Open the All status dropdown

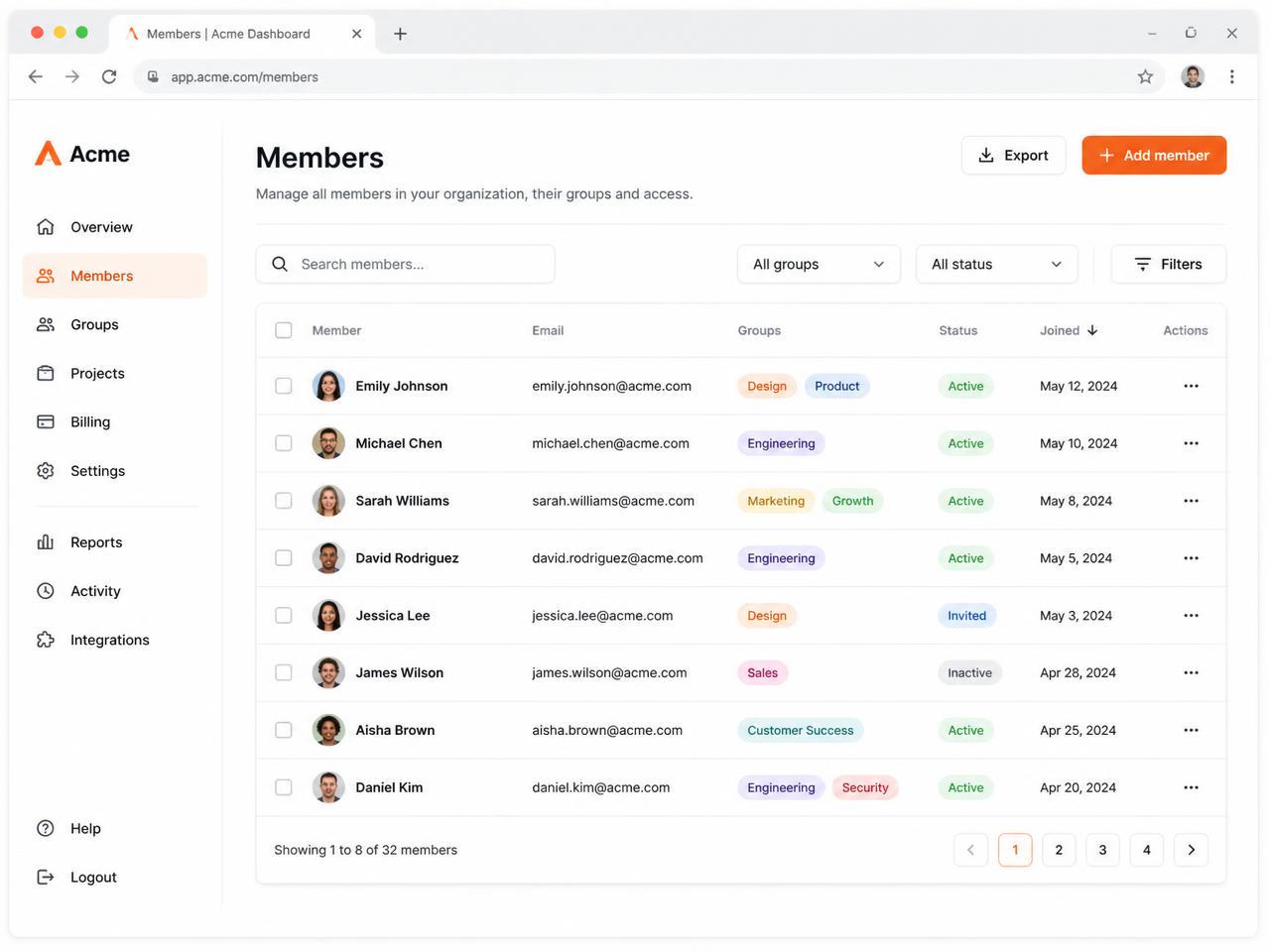(996, 264)
